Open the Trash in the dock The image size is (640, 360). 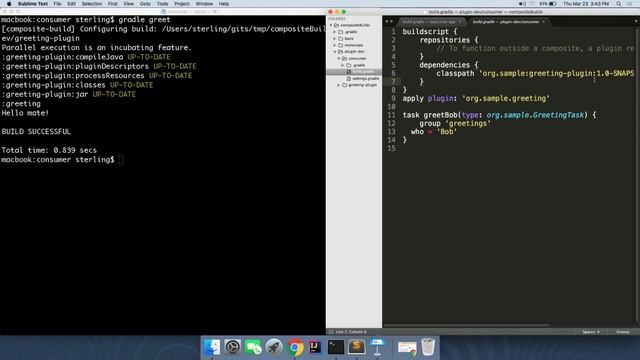[428, 347]
